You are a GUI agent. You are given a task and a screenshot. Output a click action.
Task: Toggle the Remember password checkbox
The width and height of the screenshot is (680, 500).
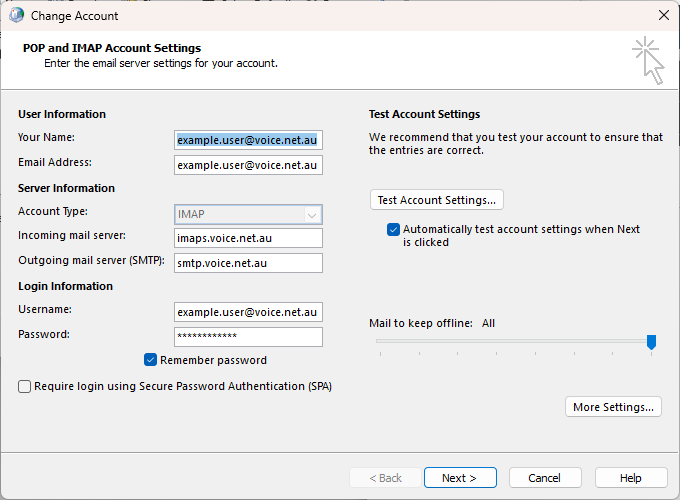click(x=151, y=360)
